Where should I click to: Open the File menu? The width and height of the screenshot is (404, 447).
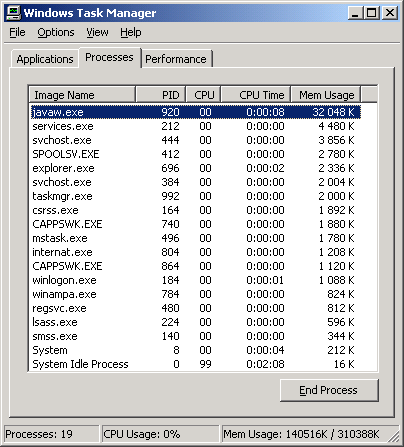(17, 32)
